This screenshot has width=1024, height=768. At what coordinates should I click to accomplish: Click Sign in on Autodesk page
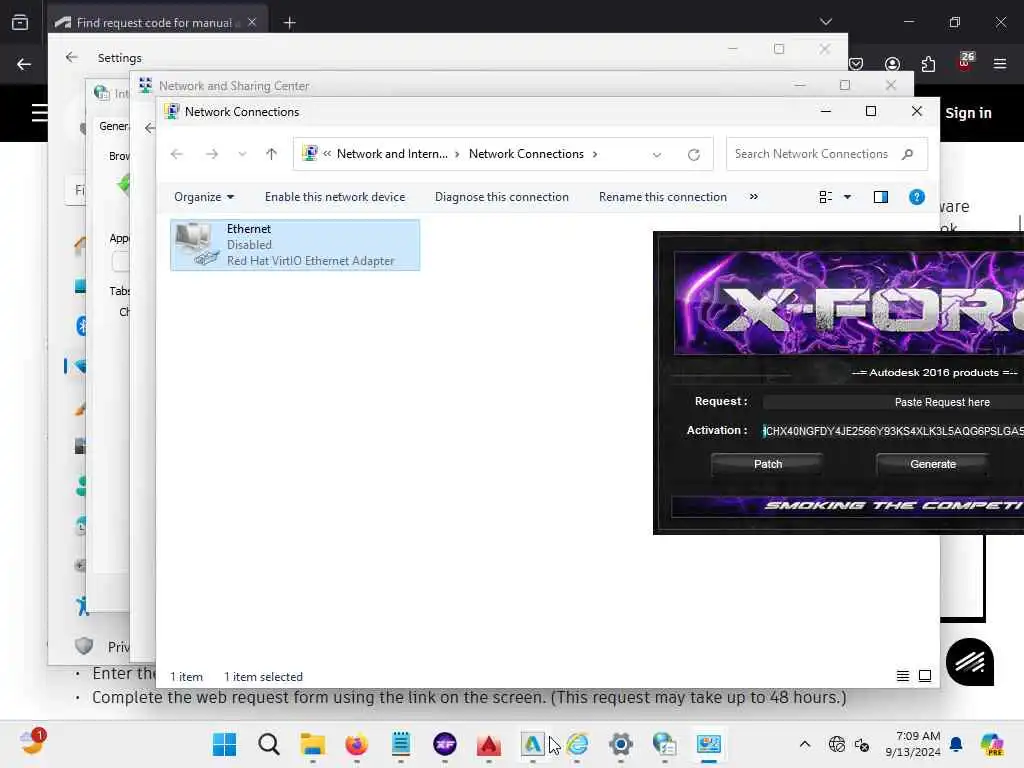968,113
